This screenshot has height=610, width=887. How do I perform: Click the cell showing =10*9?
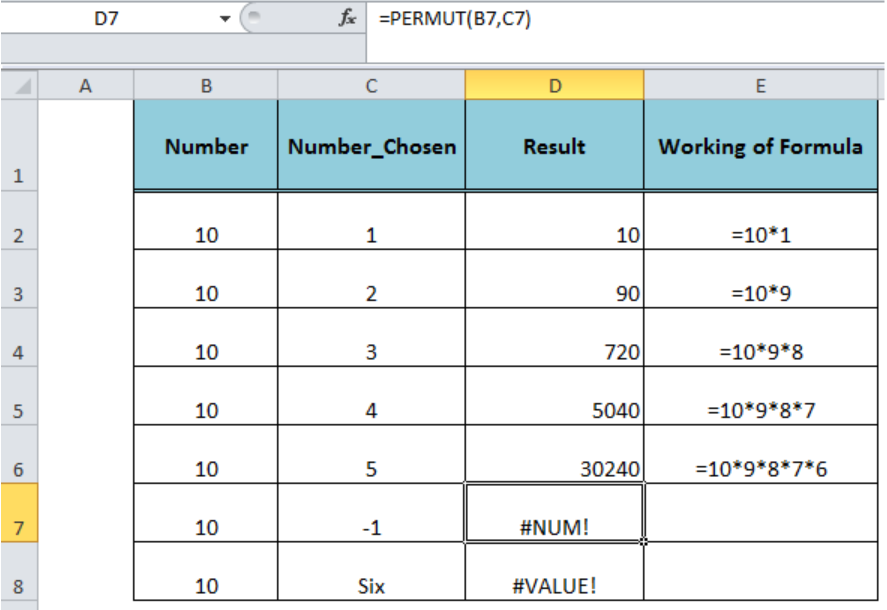coord(760,279)
